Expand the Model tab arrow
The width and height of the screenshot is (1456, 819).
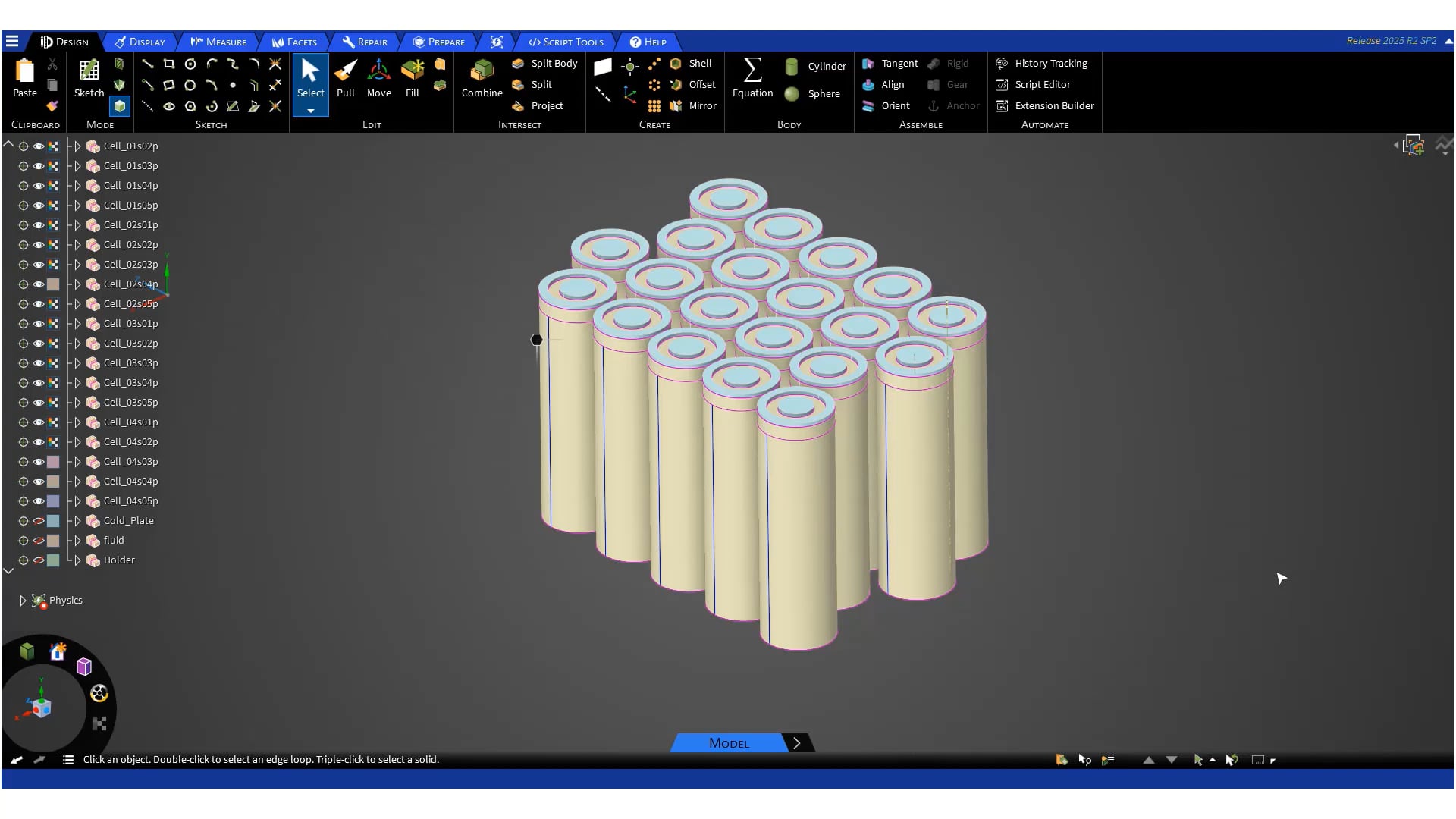click(x=796, y=743)
